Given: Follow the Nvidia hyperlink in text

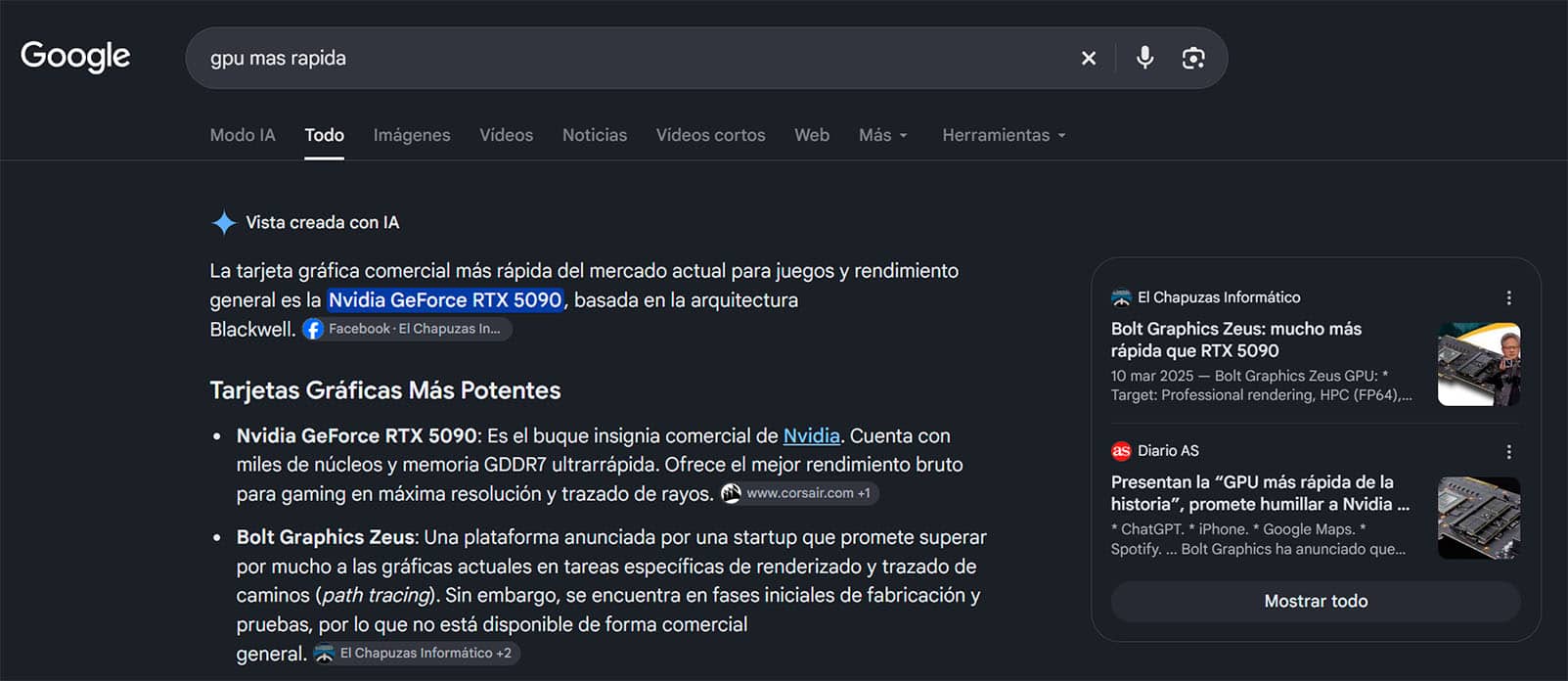Looking at the screenshot, I should 811,436.
